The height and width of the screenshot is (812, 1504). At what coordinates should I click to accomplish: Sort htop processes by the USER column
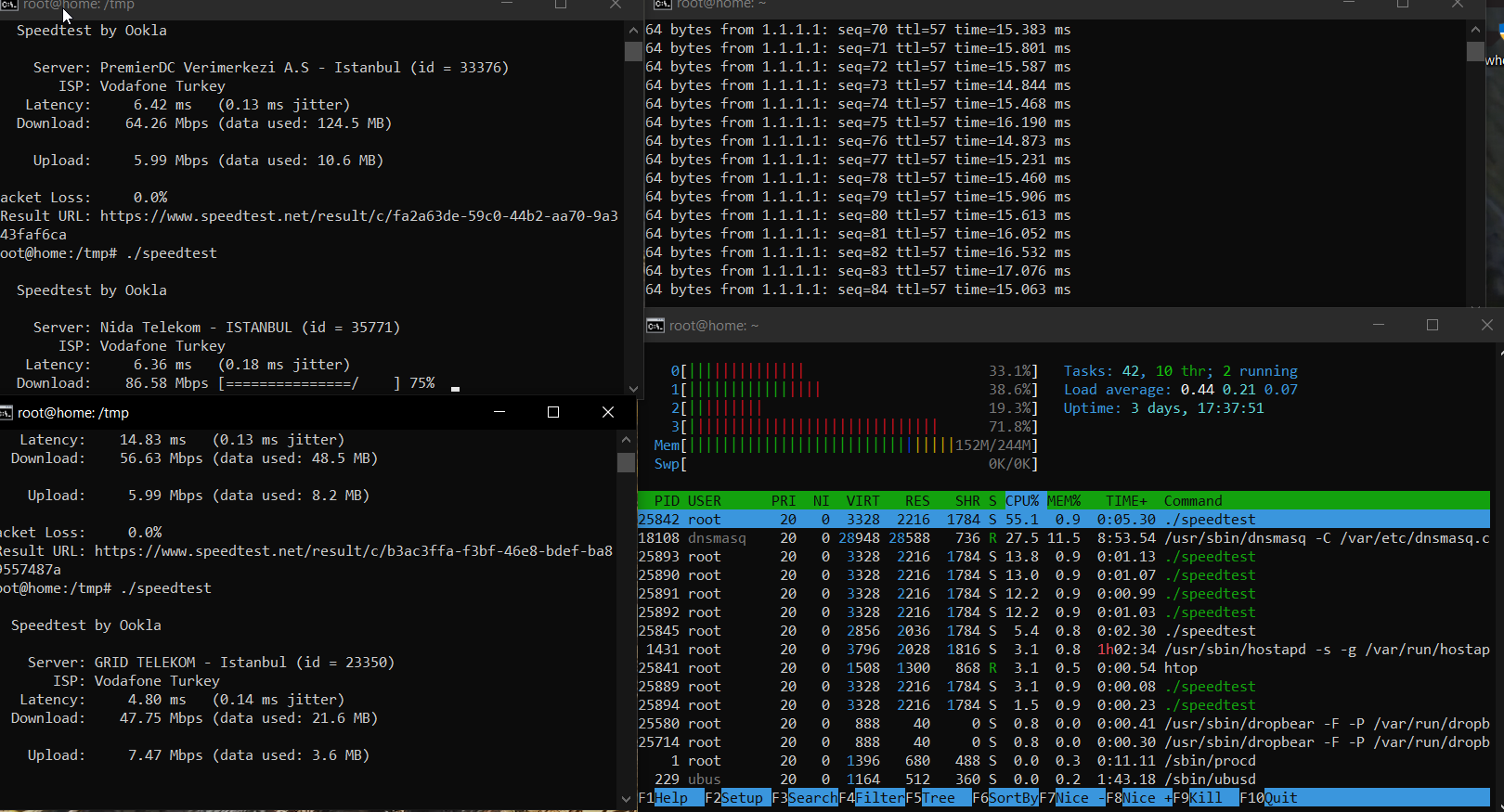pos(705,501)
